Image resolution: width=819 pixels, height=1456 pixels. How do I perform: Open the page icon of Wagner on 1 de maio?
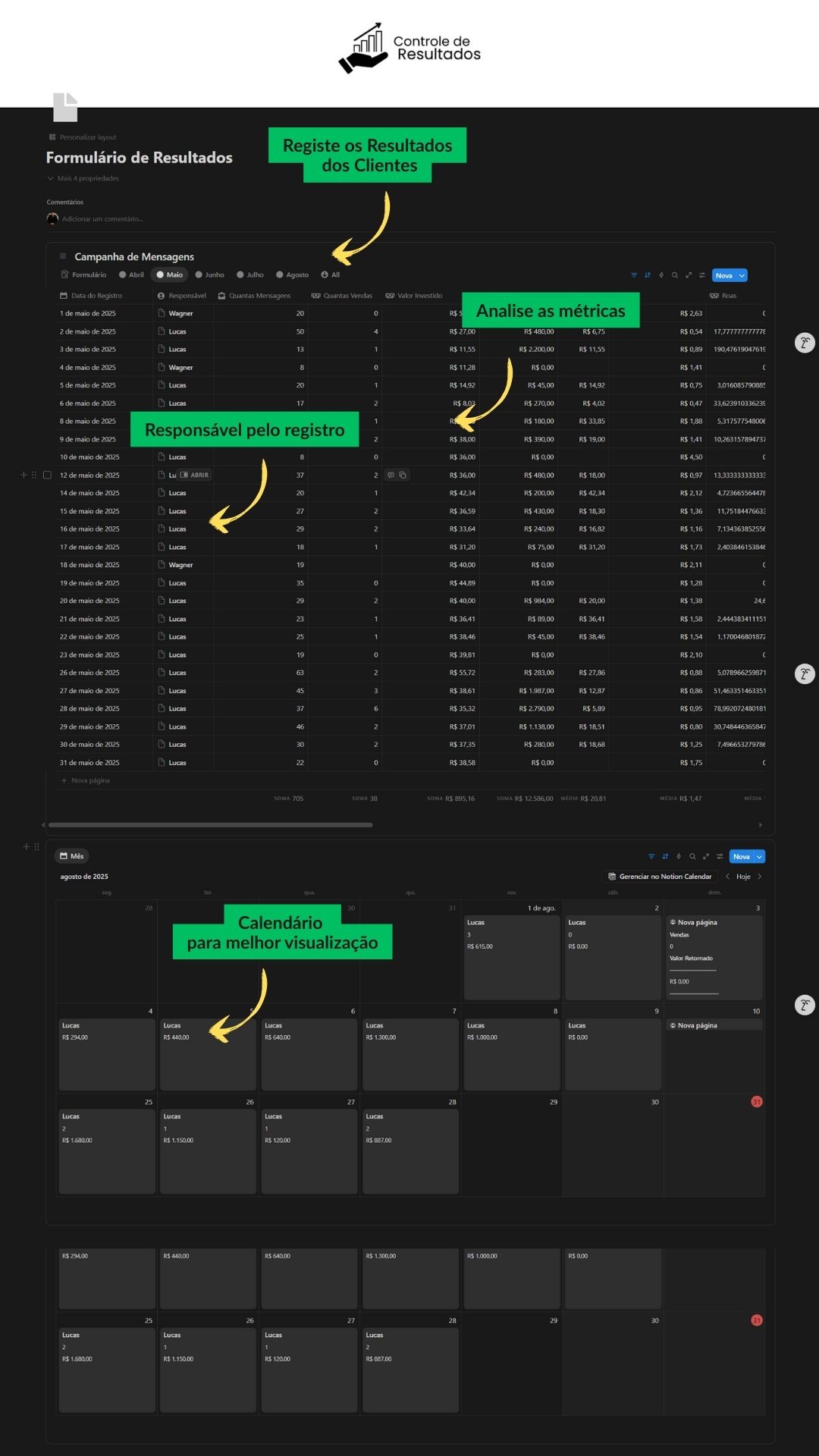[162, 313]
